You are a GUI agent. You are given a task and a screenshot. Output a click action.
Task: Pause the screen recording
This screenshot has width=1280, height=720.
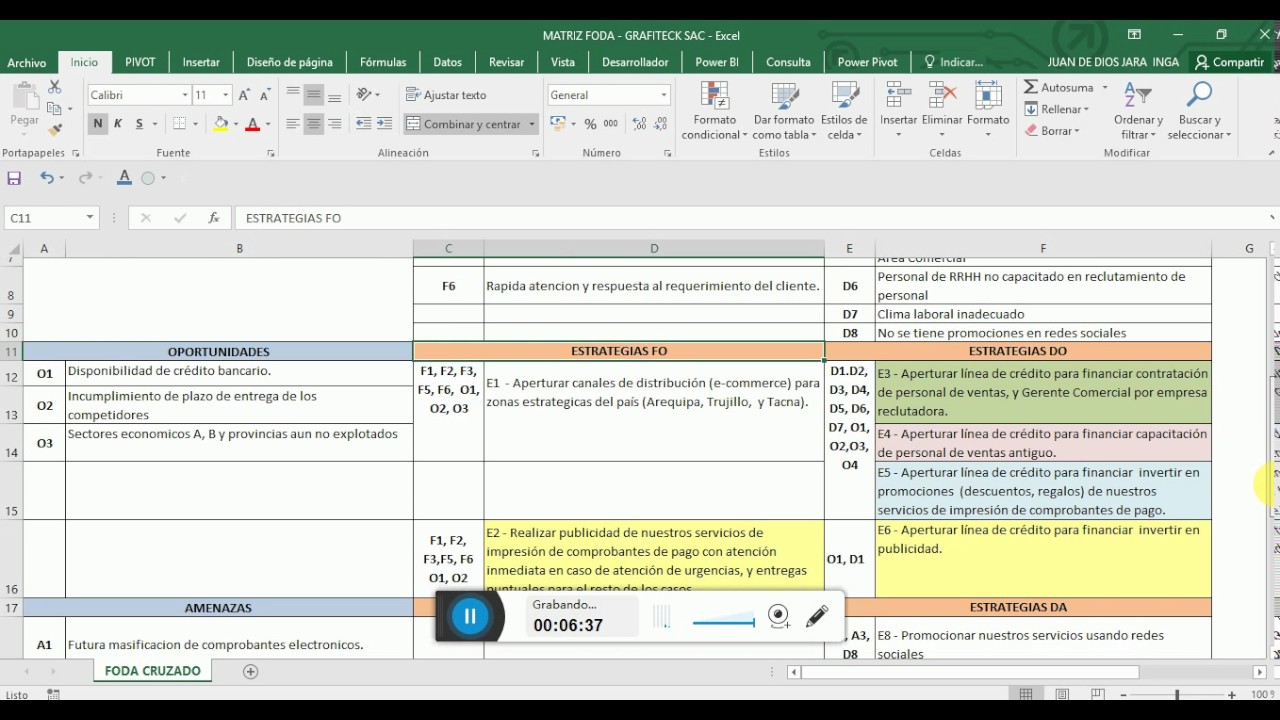[x=470, y=616]
